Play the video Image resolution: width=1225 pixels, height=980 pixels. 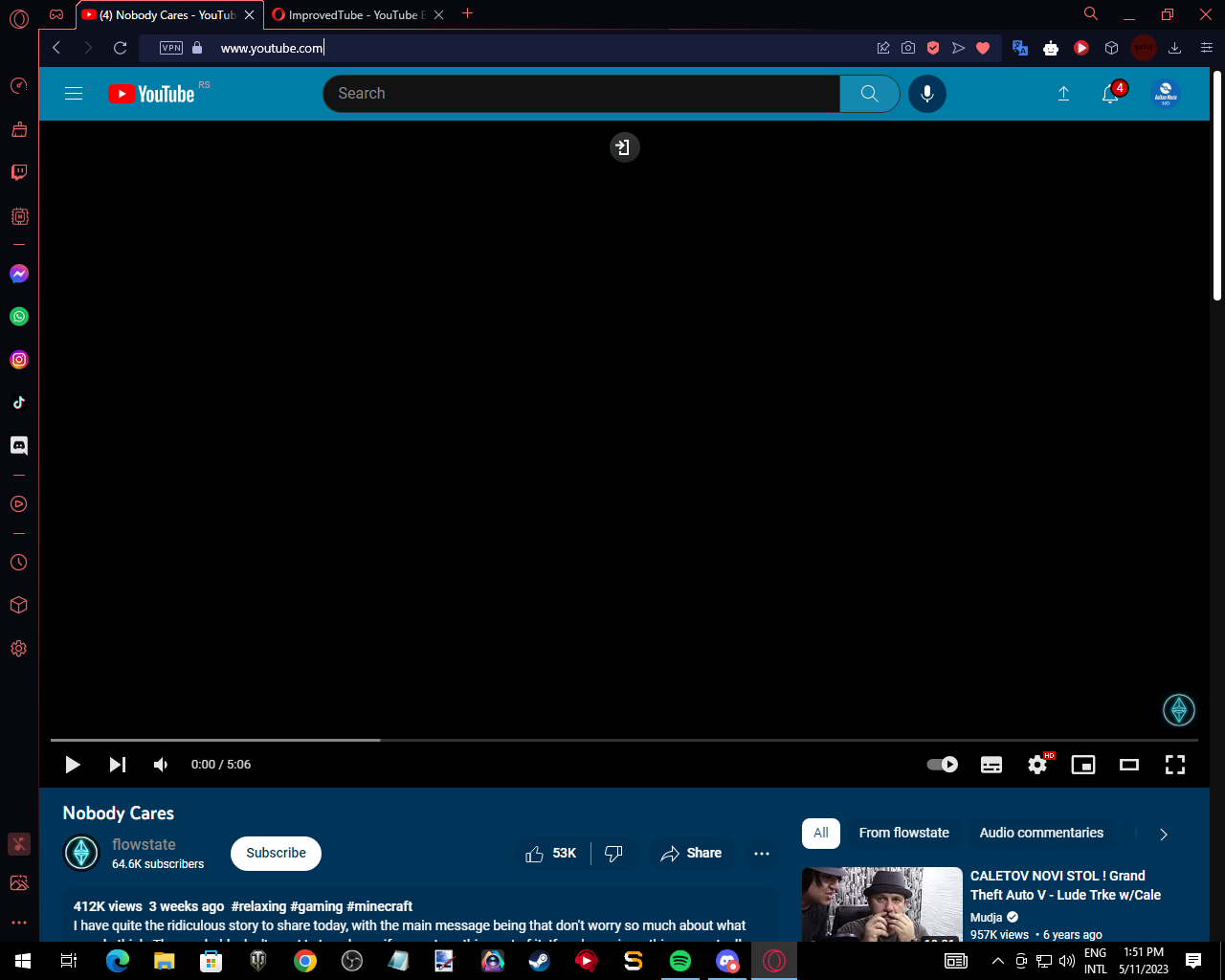pyautogui.click(x=72, y=765)
